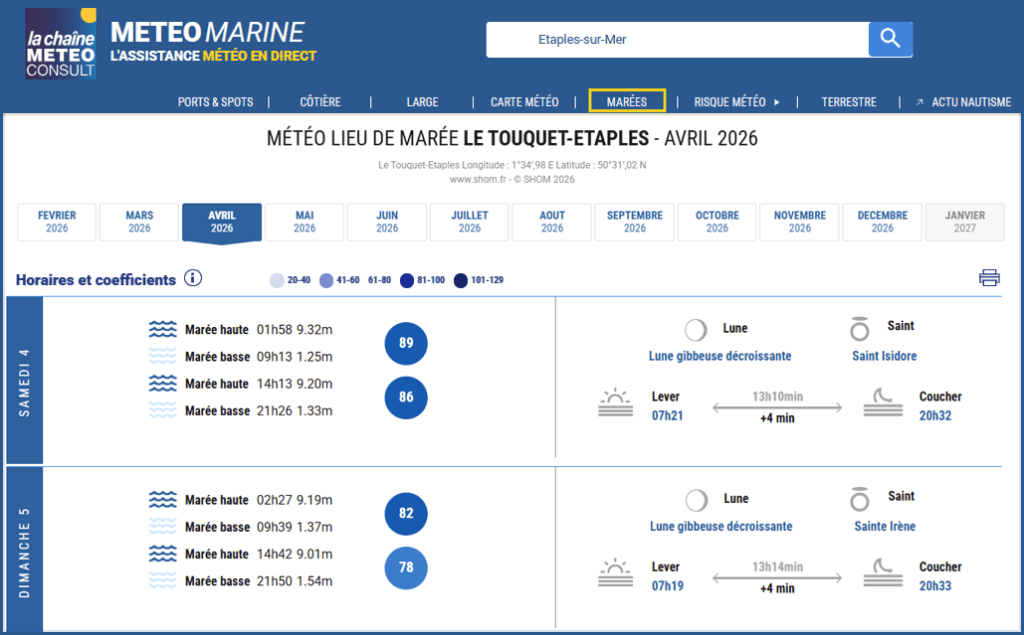Image resolution: width=1024 pixels, height=635 pixels.
Task: Open the Actu Nautisme external link
Action: coord(962,102)
